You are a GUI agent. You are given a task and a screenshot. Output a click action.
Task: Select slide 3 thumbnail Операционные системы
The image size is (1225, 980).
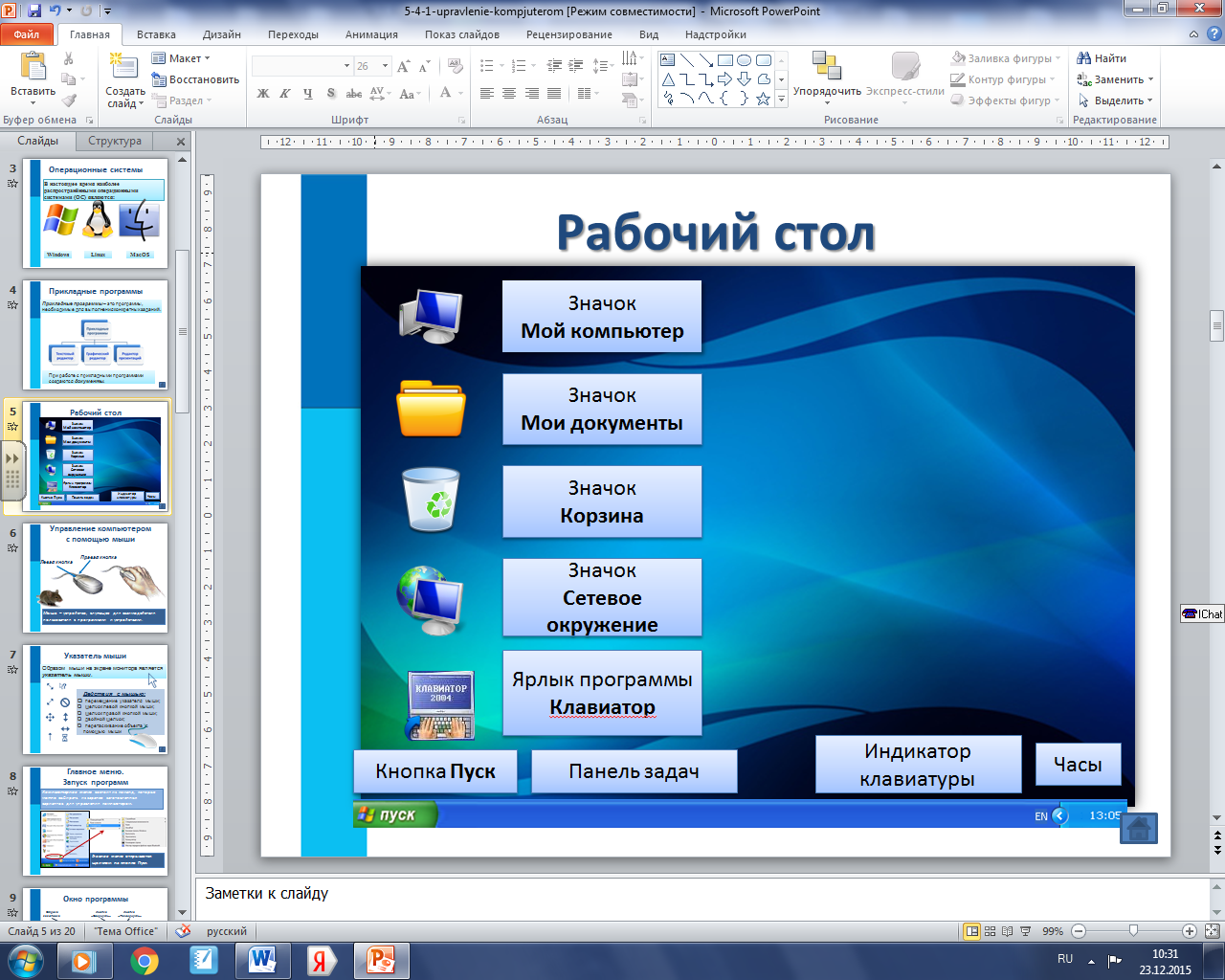tap(96, 214)
